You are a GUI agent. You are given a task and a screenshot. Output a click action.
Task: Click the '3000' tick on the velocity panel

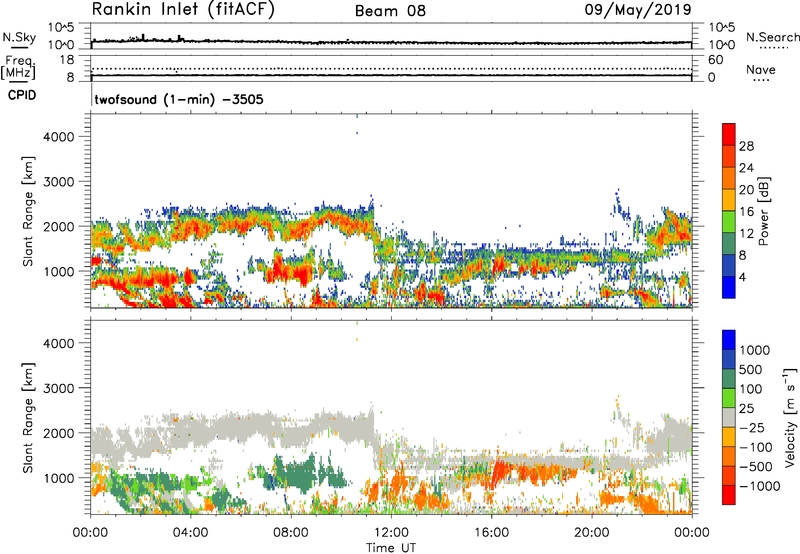(59, 388)
